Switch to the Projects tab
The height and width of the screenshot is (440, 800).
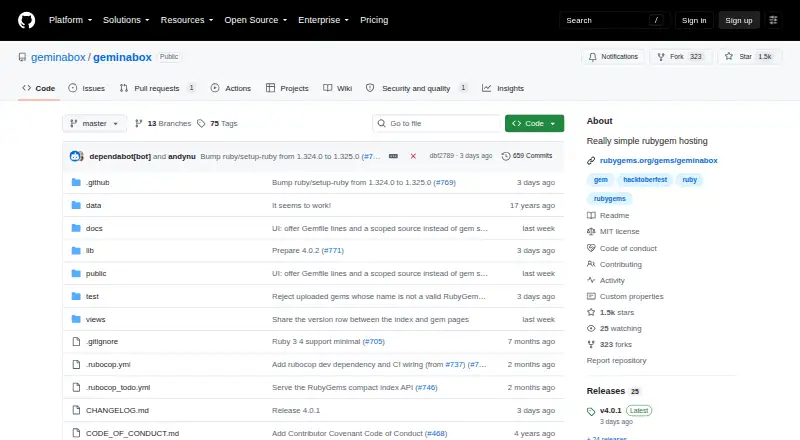pyautogui.click(x=287, y=88)
